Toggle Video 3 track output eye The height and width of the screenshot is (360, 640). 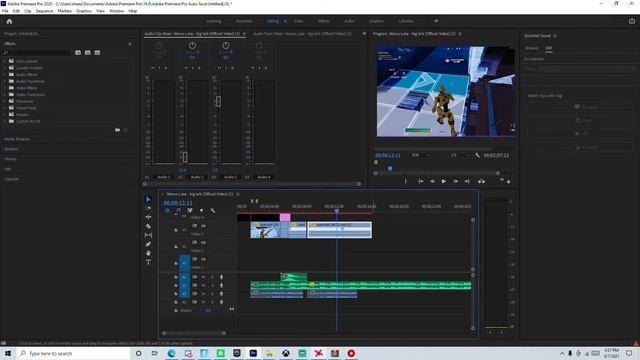[x=203, y=226]
